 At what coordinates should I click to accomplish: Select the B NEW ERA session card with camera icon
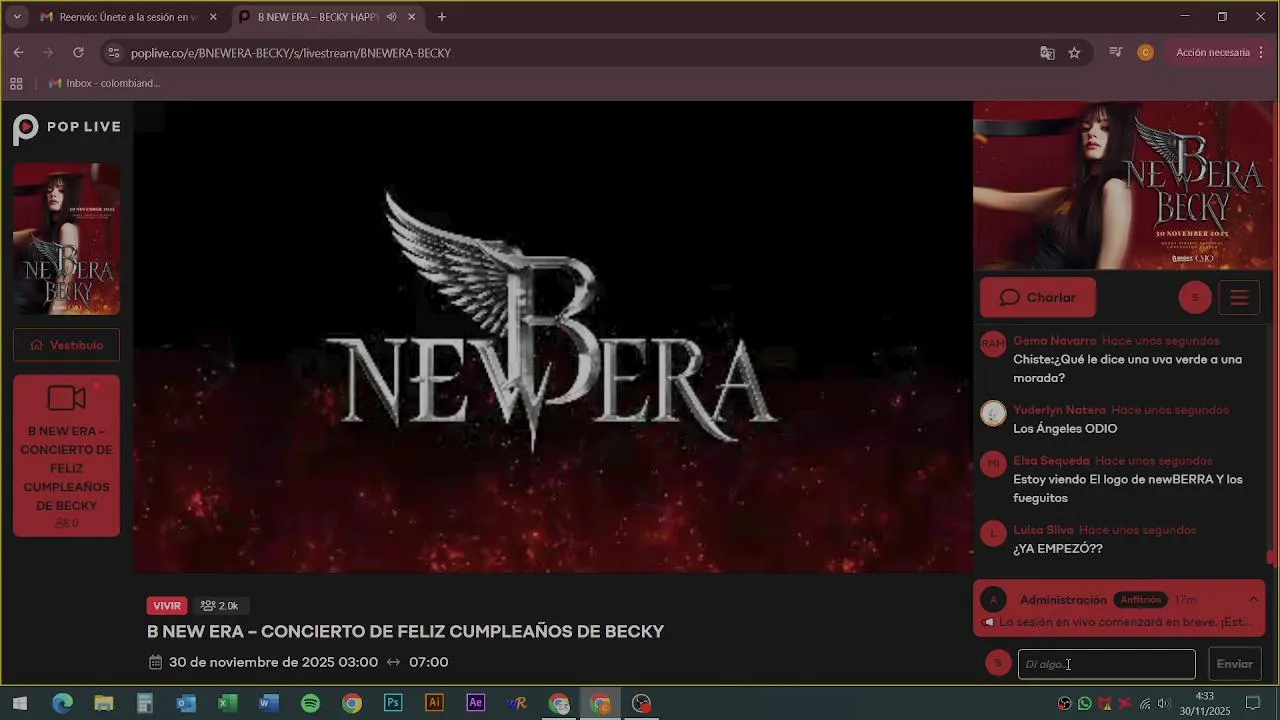coord(66,456)
